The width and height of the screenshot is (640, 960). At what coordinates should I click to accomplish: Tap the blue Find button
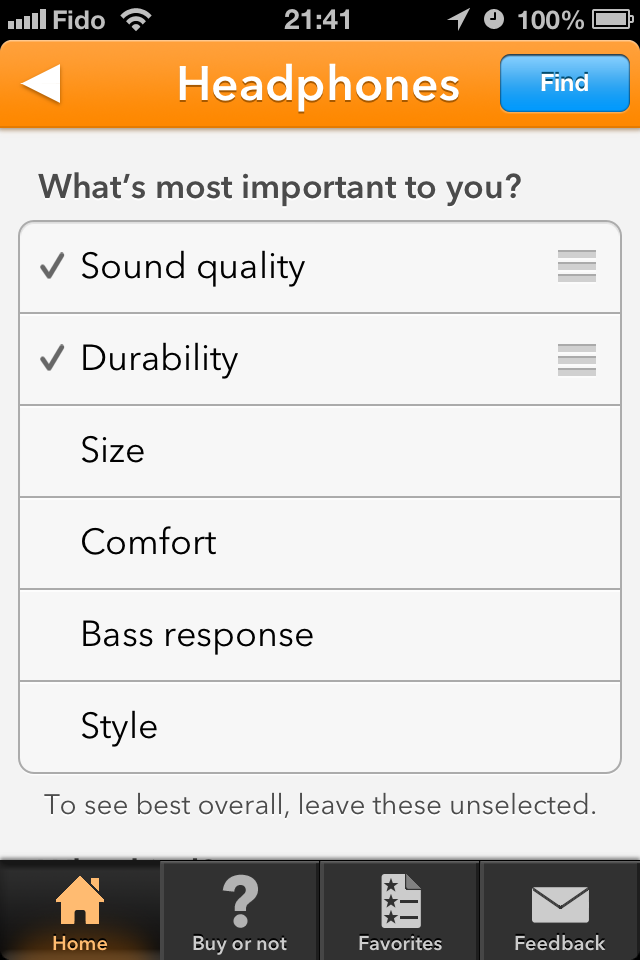click(565, 83)
